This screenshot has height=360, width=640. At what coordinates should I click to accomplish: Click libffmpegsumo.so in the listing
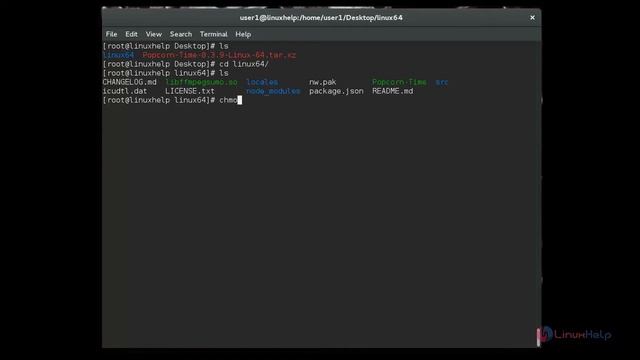click(x=201, y=82)
